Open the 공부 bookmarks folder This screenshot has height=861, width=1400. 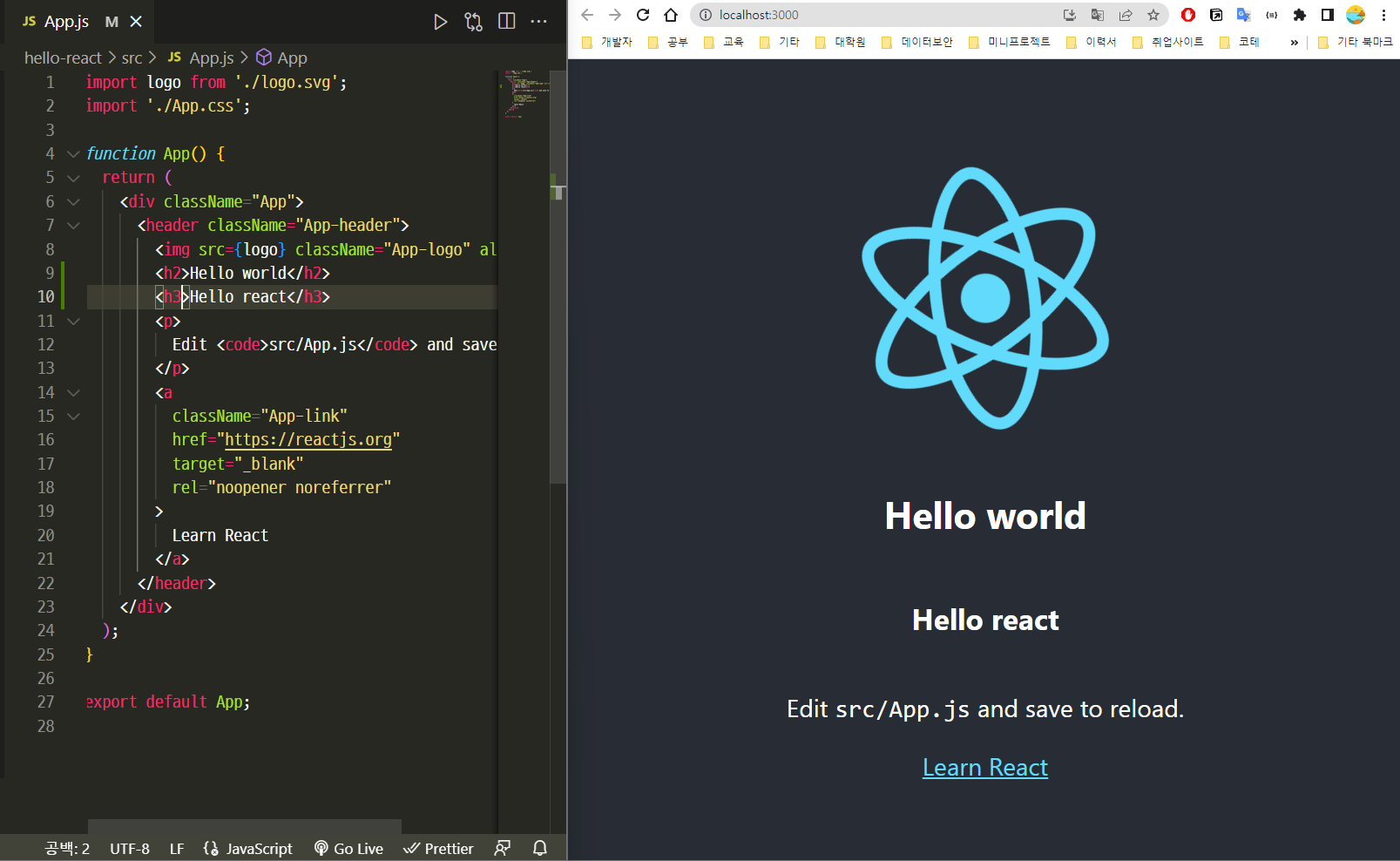[x=668, y=42]
